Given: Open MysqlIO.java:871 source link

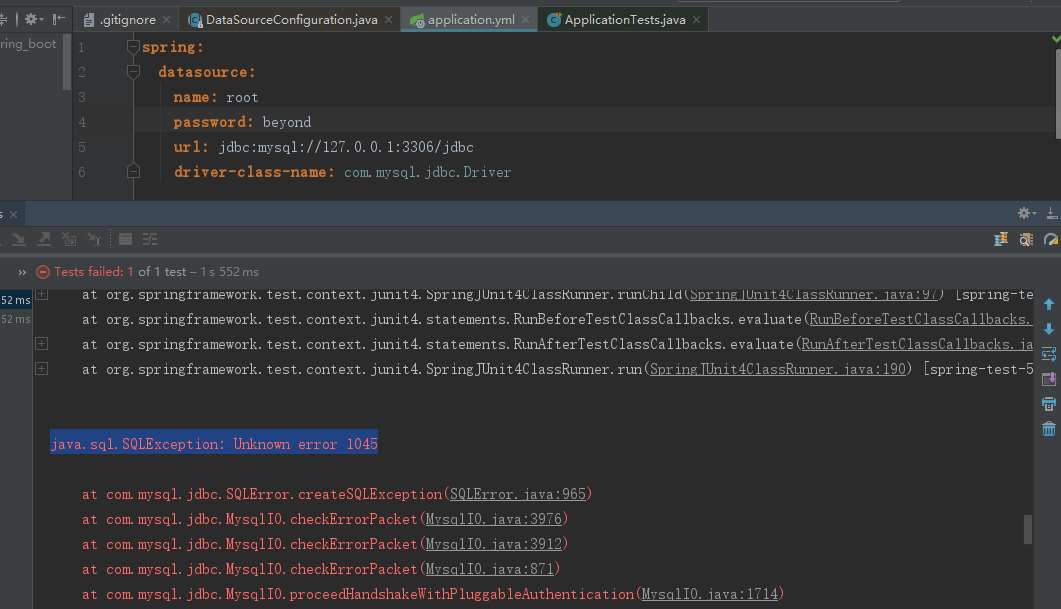Looking at the screenshot, I should [x=489, y=570].
